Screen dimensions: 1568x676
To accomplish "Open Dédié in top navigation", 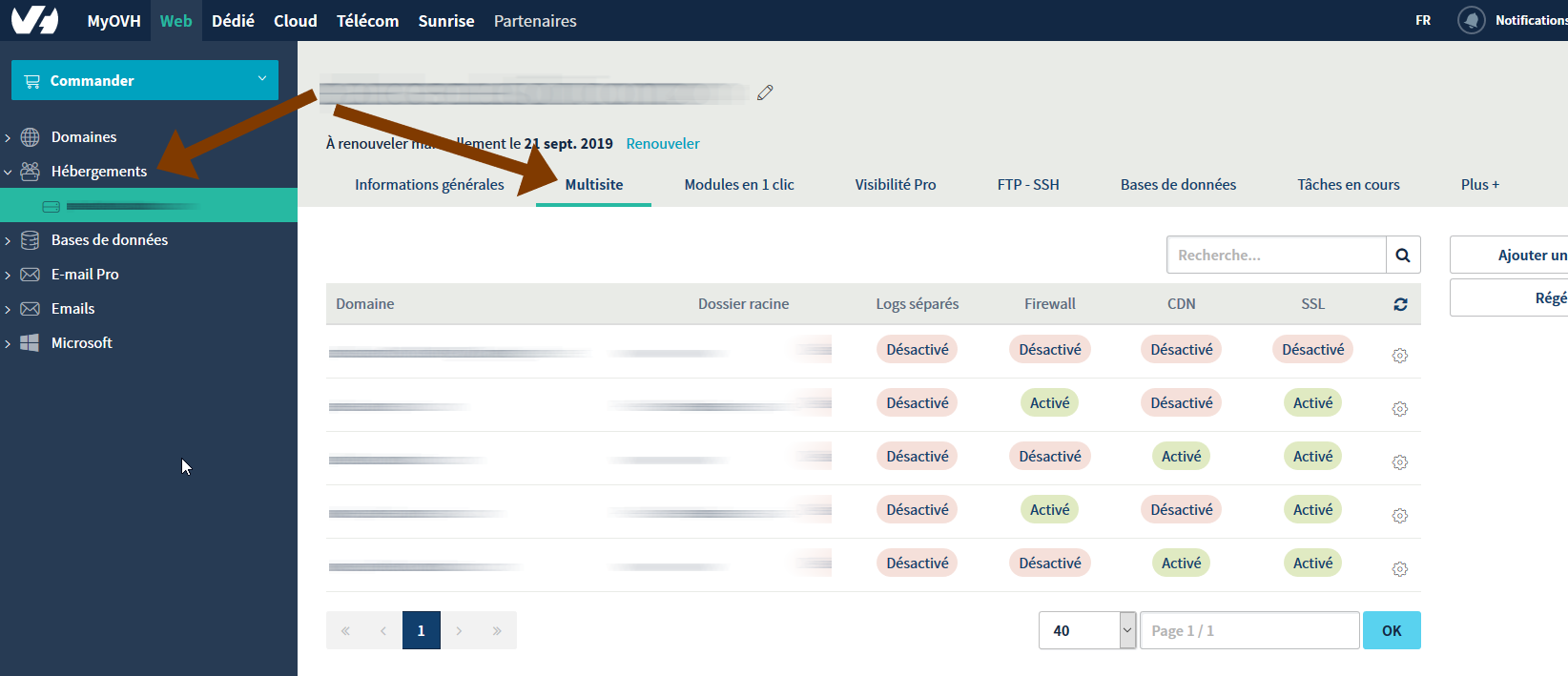I will 233,21.
